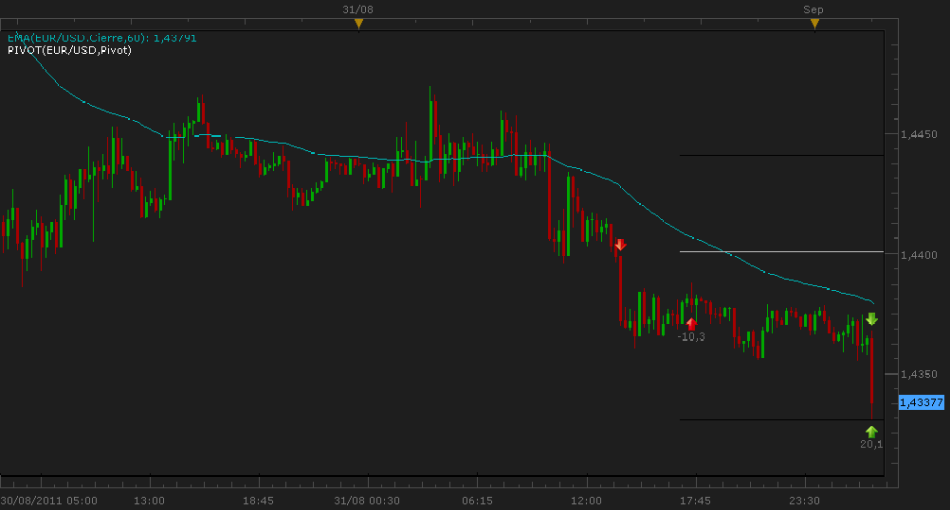This screenshot has height=510, width=950.
Task: Click the 20,1 trade result label
Action: (x=871, y=444)
